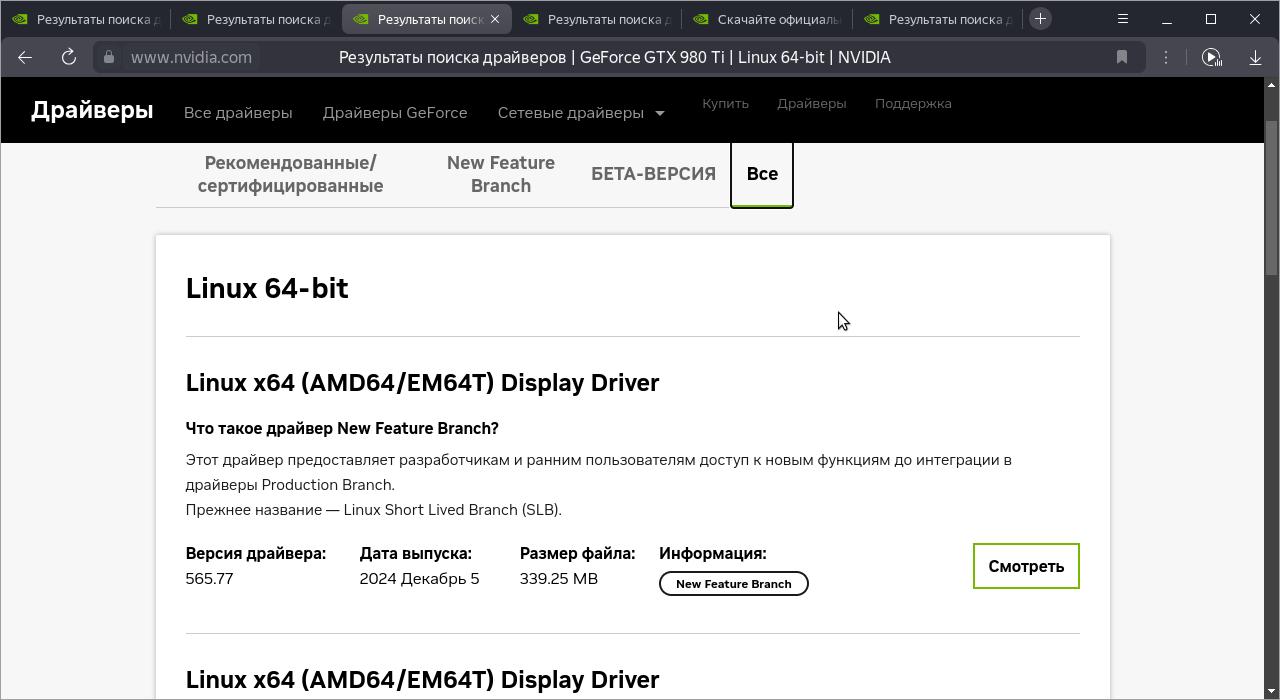Click the page vertical scrollbar thumb

pos(1272,197)
